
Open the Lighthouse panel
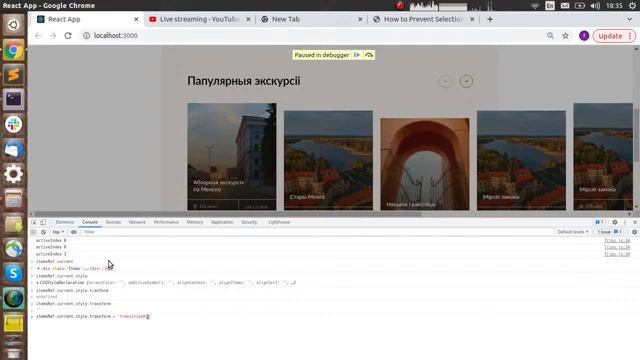pos(279,222)
